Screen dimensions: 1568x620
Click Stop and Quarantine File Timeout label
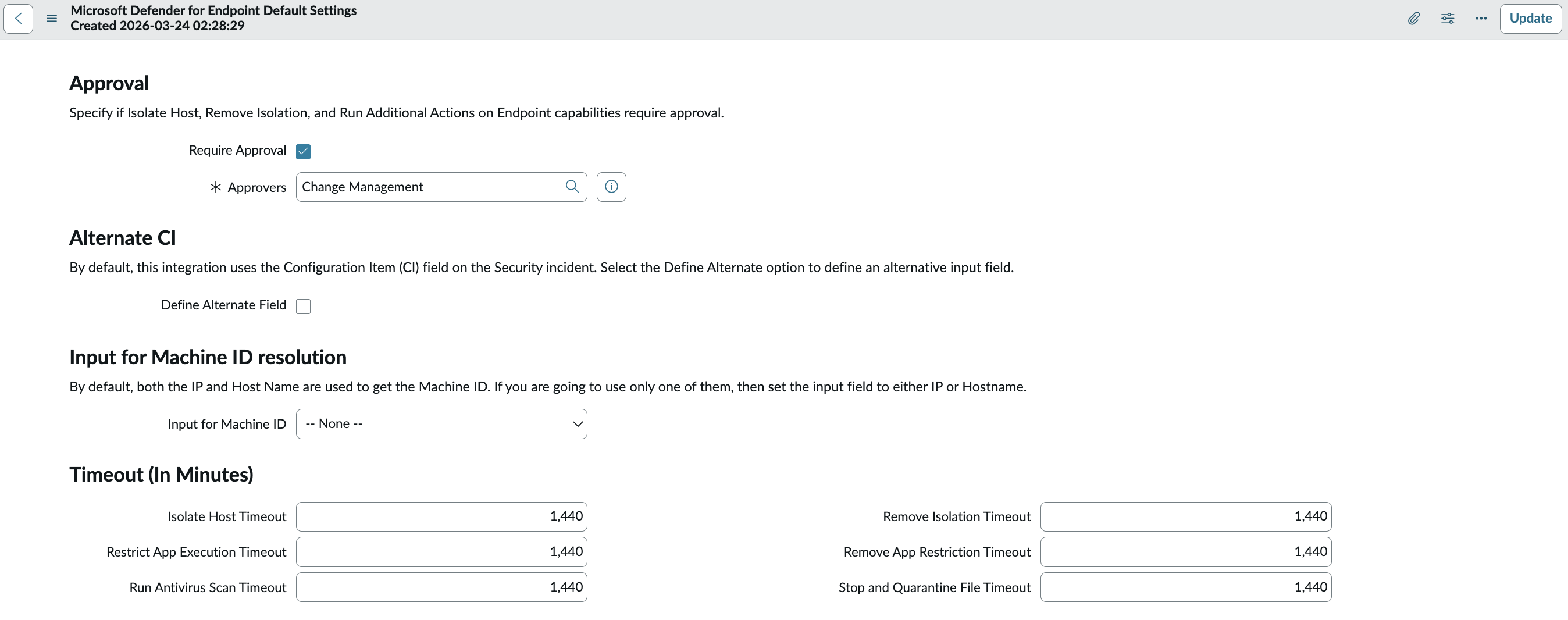pos(935,587)
